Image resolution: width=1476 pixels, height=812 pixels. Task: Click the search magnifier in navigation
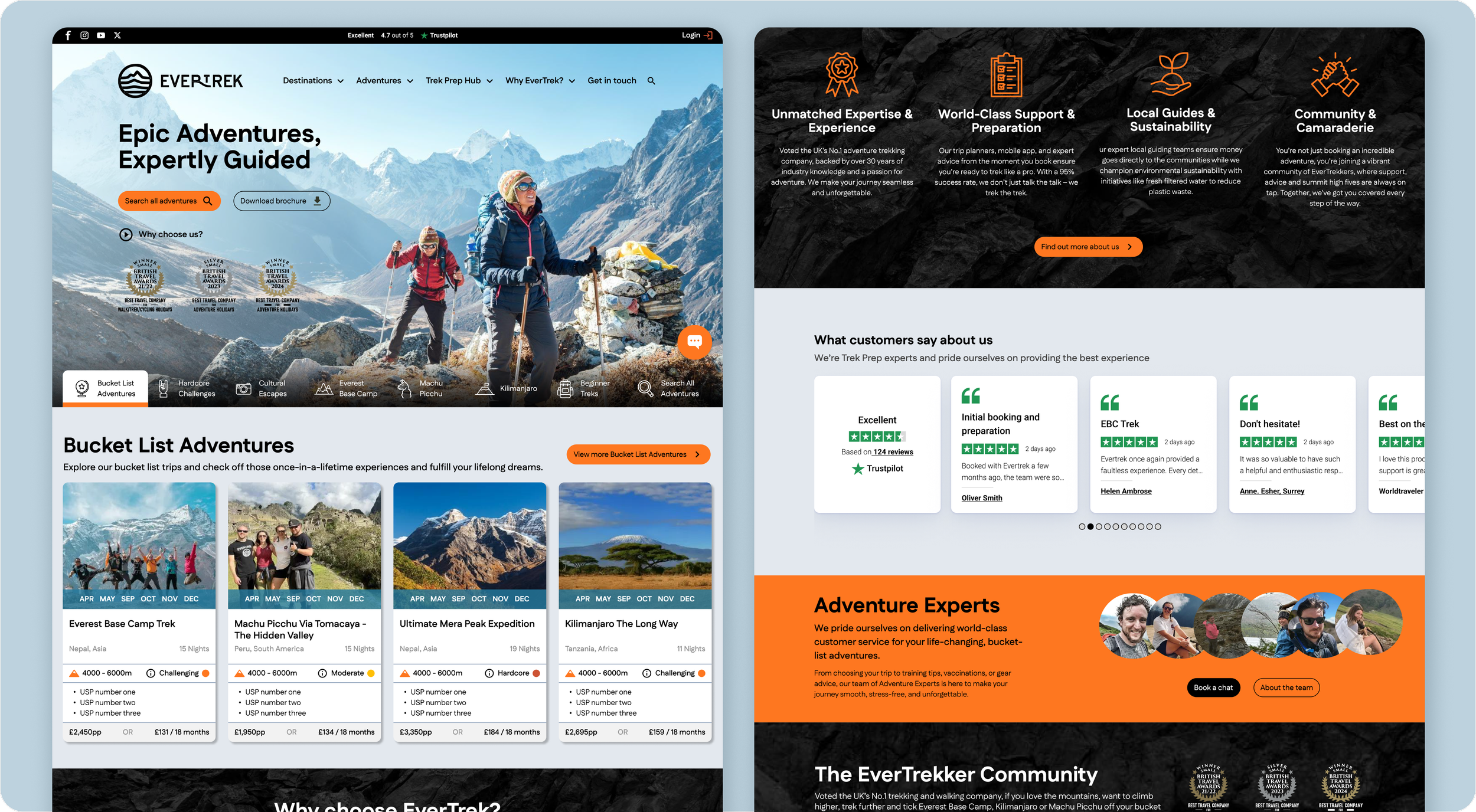(651, 81)
